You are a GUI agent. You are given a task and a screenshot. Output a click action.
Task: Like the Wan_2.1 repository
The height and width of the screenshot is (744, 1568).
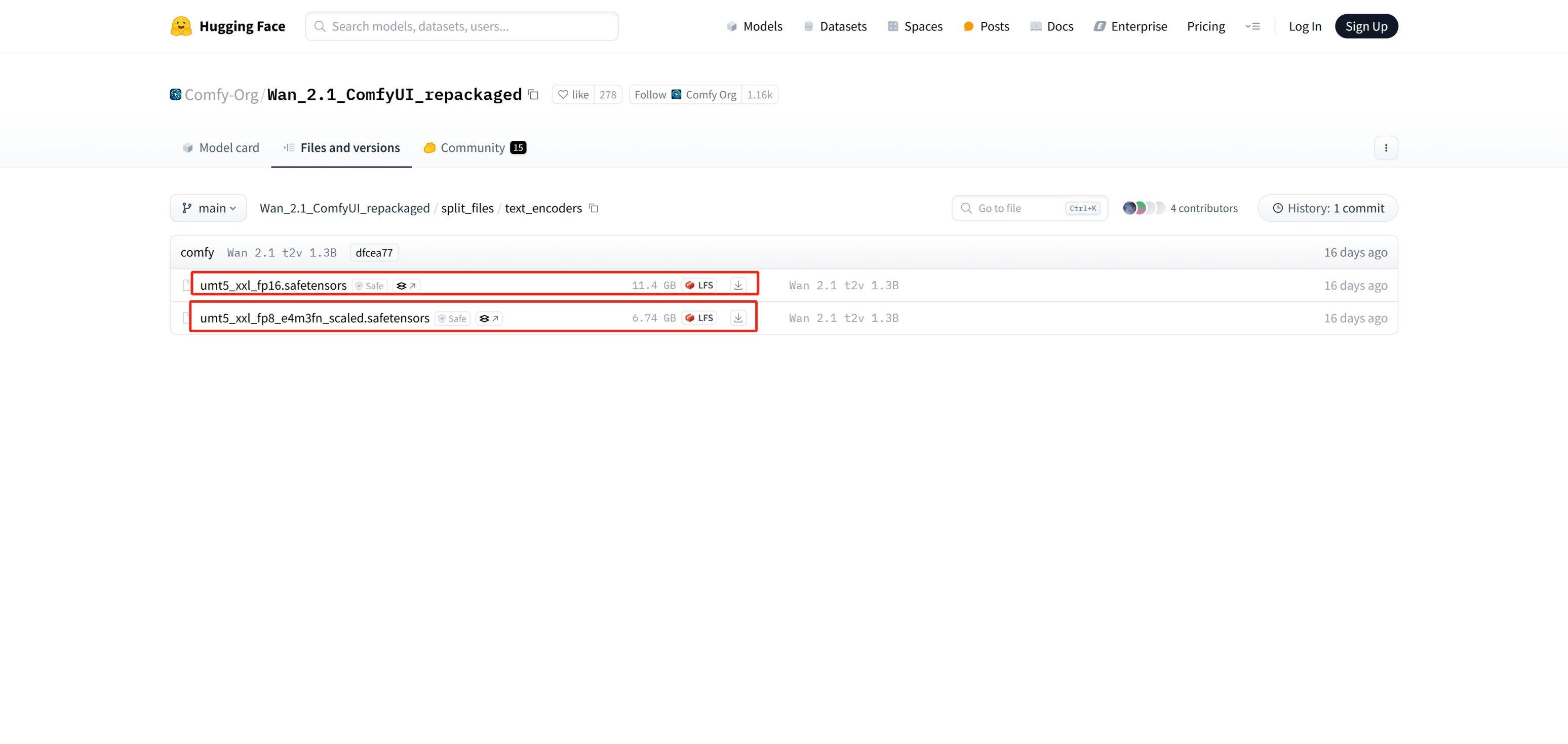[x=573, y=94]
